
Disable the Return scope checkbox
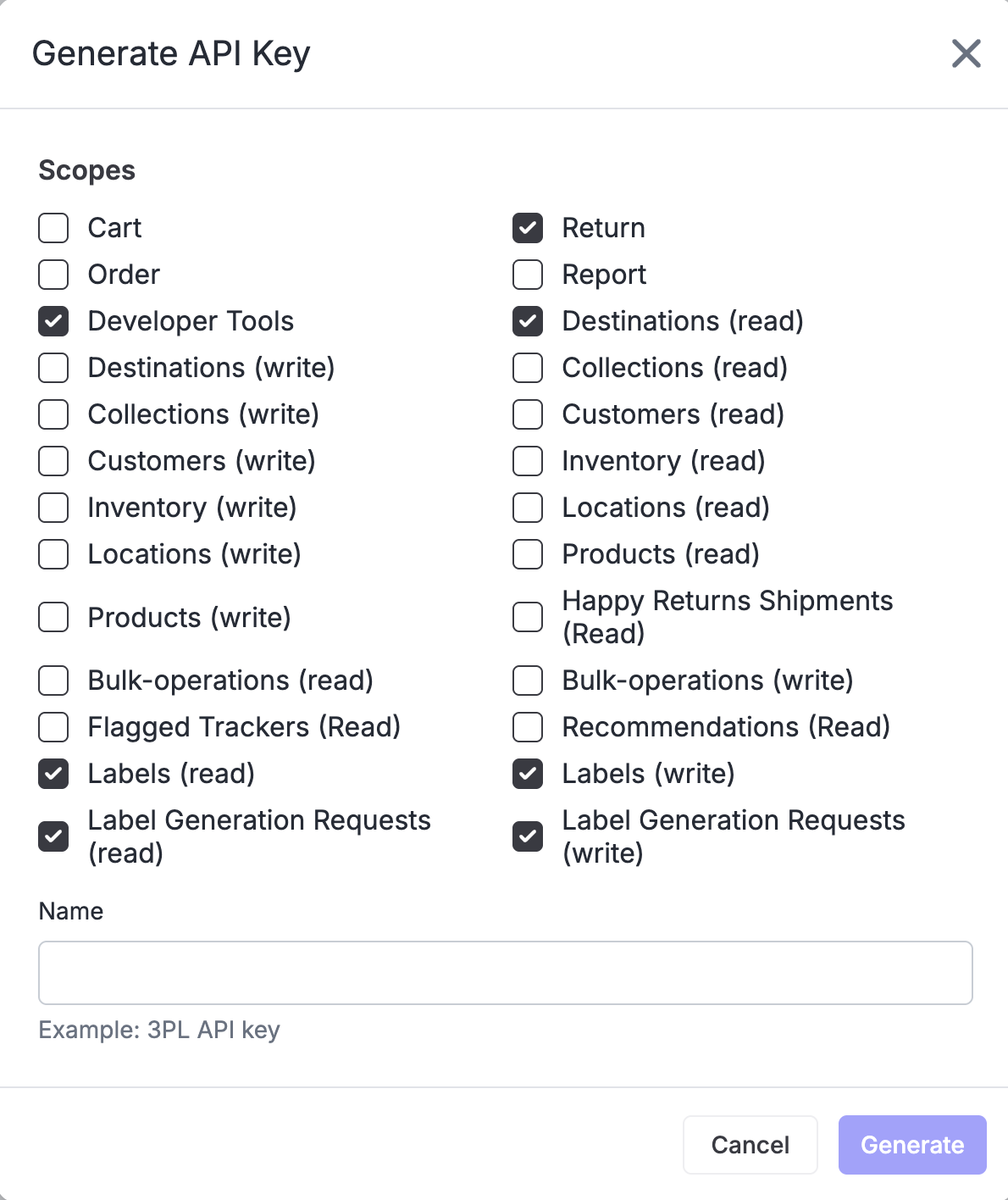tap(528, 228)
